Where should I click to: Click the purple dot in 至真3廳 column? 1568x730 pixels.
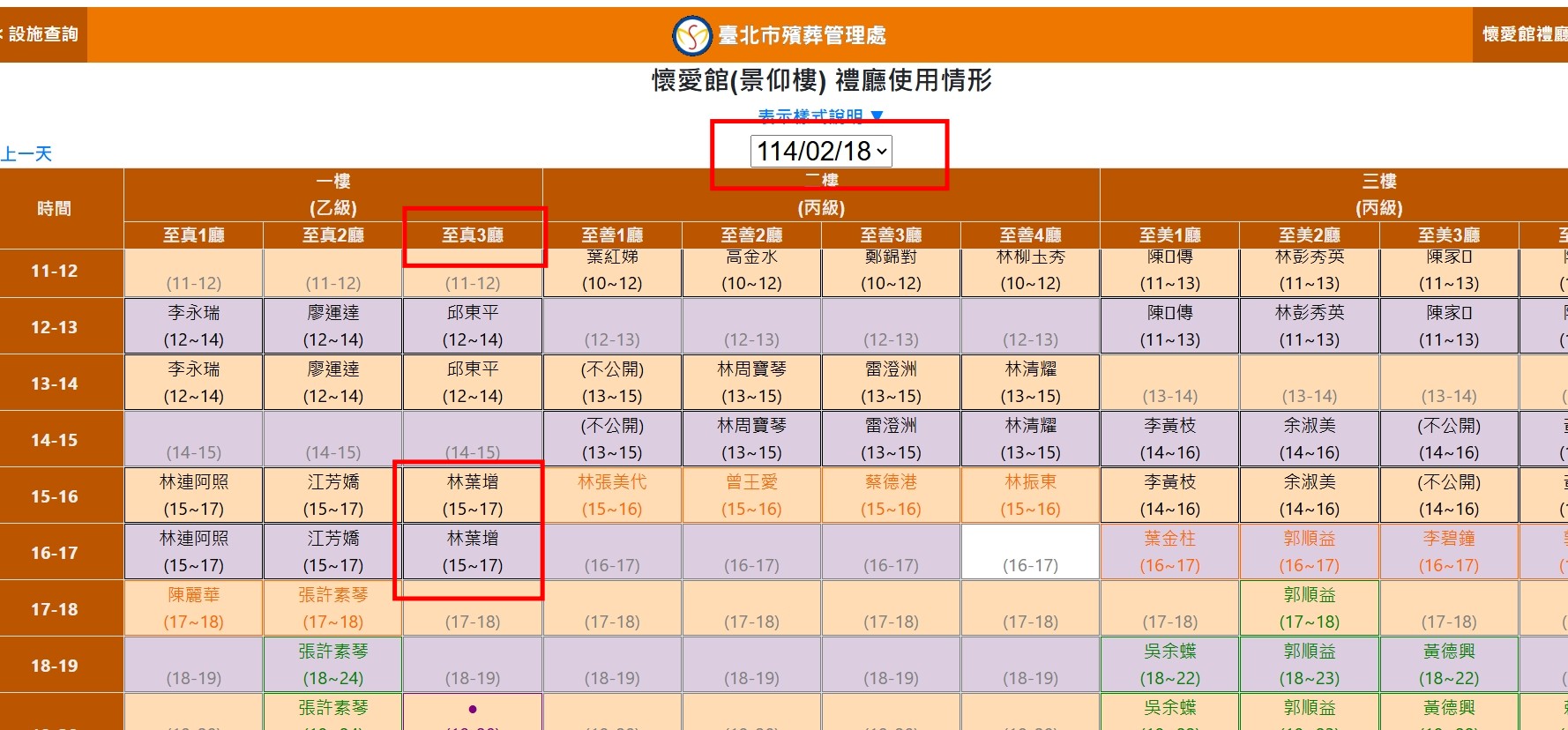[x=473, y=709]
